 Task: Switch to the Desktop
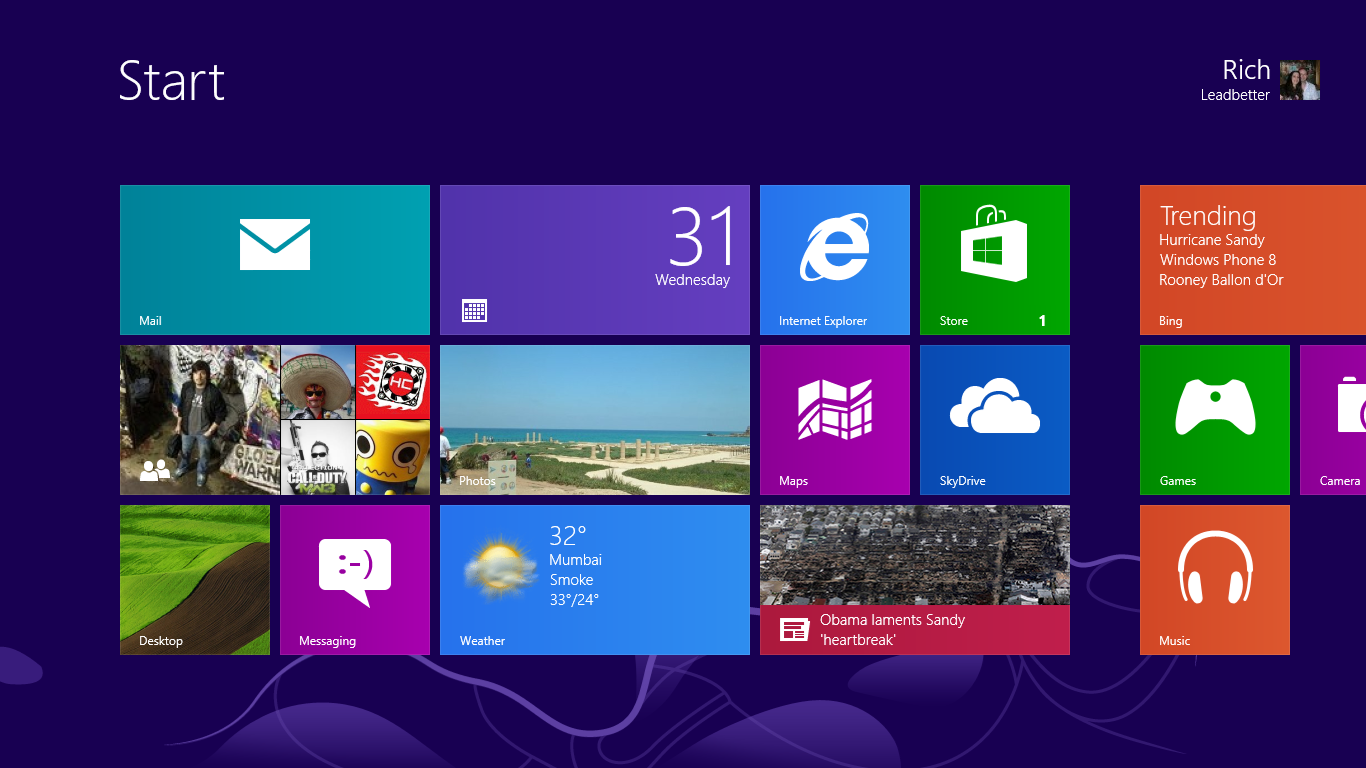(x=194, y=579)
